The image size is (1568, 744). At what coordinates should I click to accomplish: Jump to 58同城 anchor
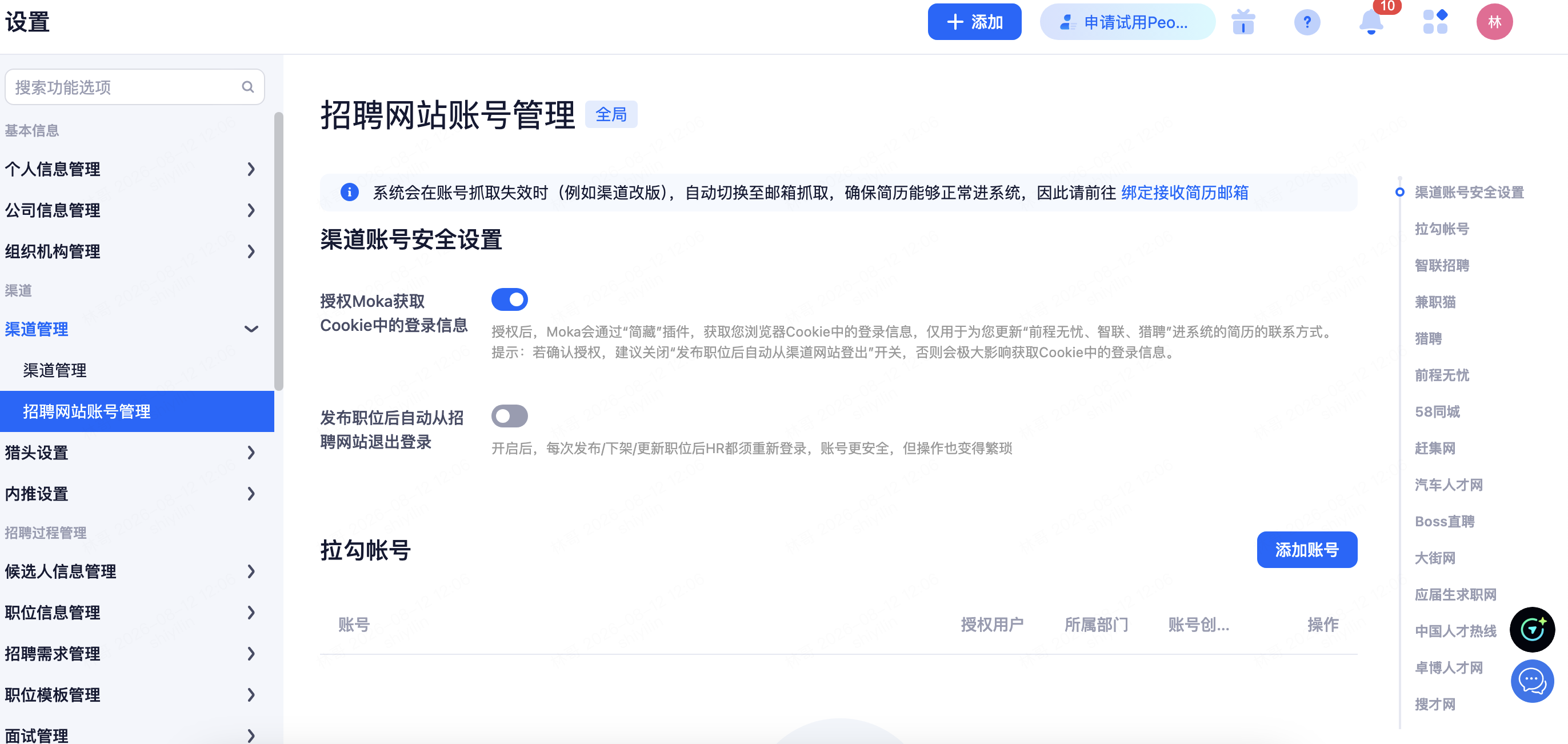[x=1437, y=411]
